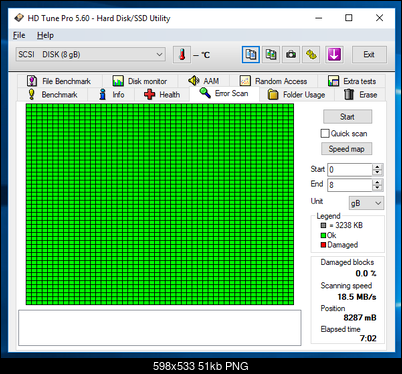Enable the Quick scan checkbox
This screenshot has width=402, height=374.
point(325,133)
